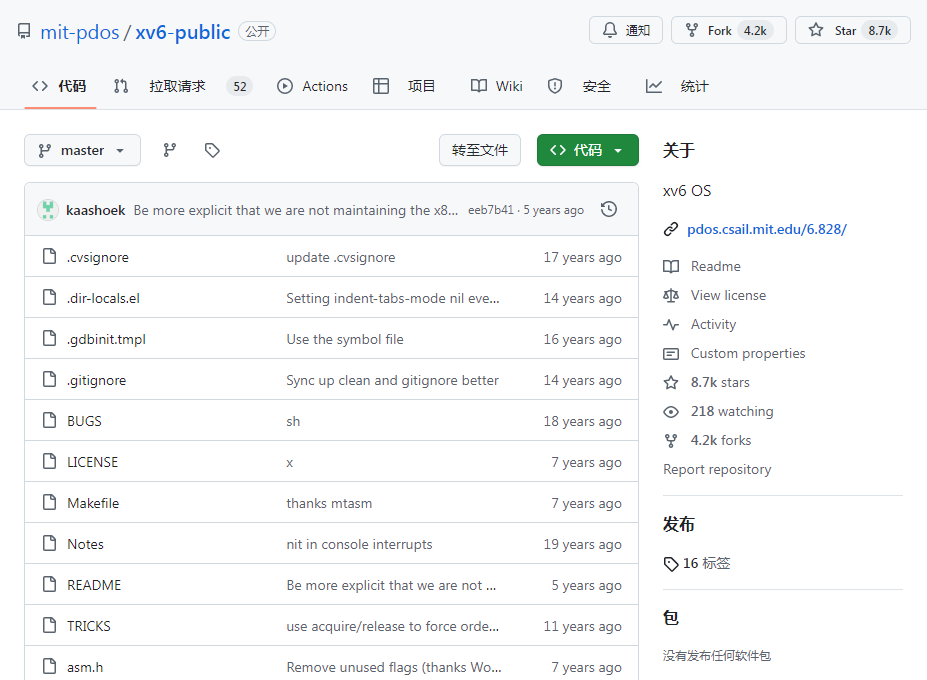Click the file icon for TRICKS
The height and width of the screenshot is (680, 927).
point(50,625)
